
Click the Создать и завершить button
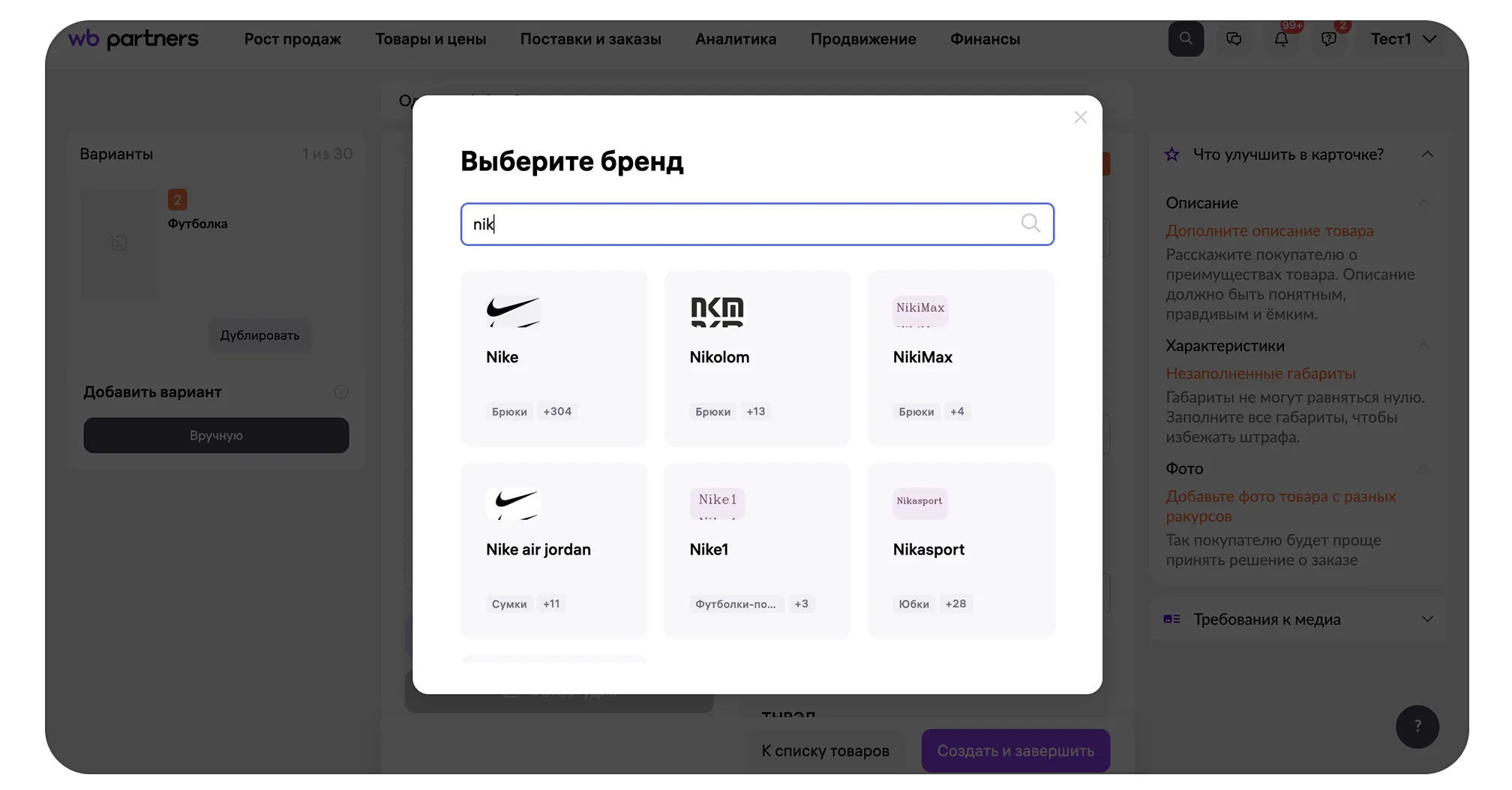click(x=1015, y=750)
